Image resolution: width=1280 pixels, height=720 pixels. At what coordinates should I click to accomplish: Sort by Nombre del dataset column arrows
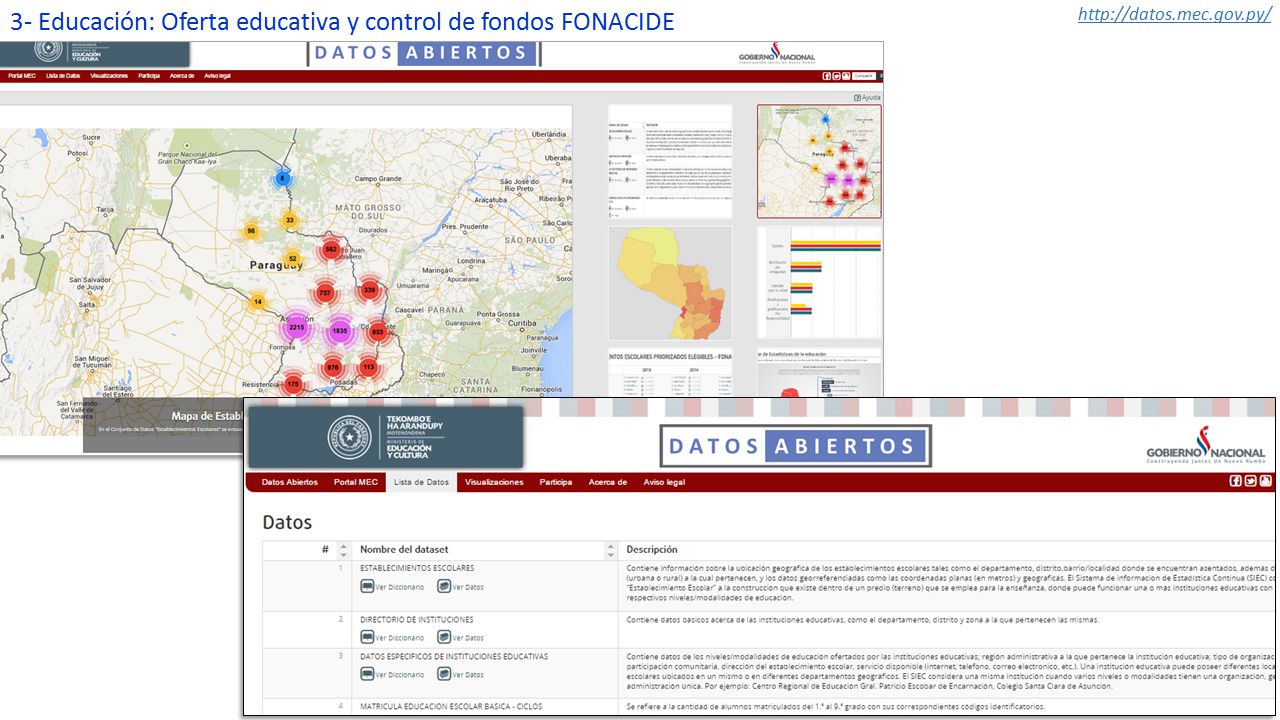pos(611,549)
